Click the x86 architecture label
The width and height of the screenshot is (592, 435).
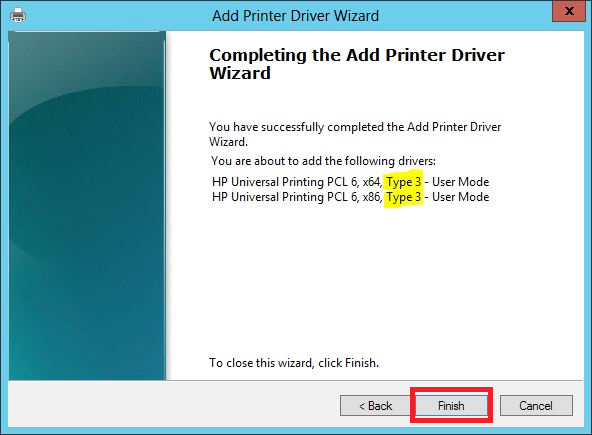point(372,197)
